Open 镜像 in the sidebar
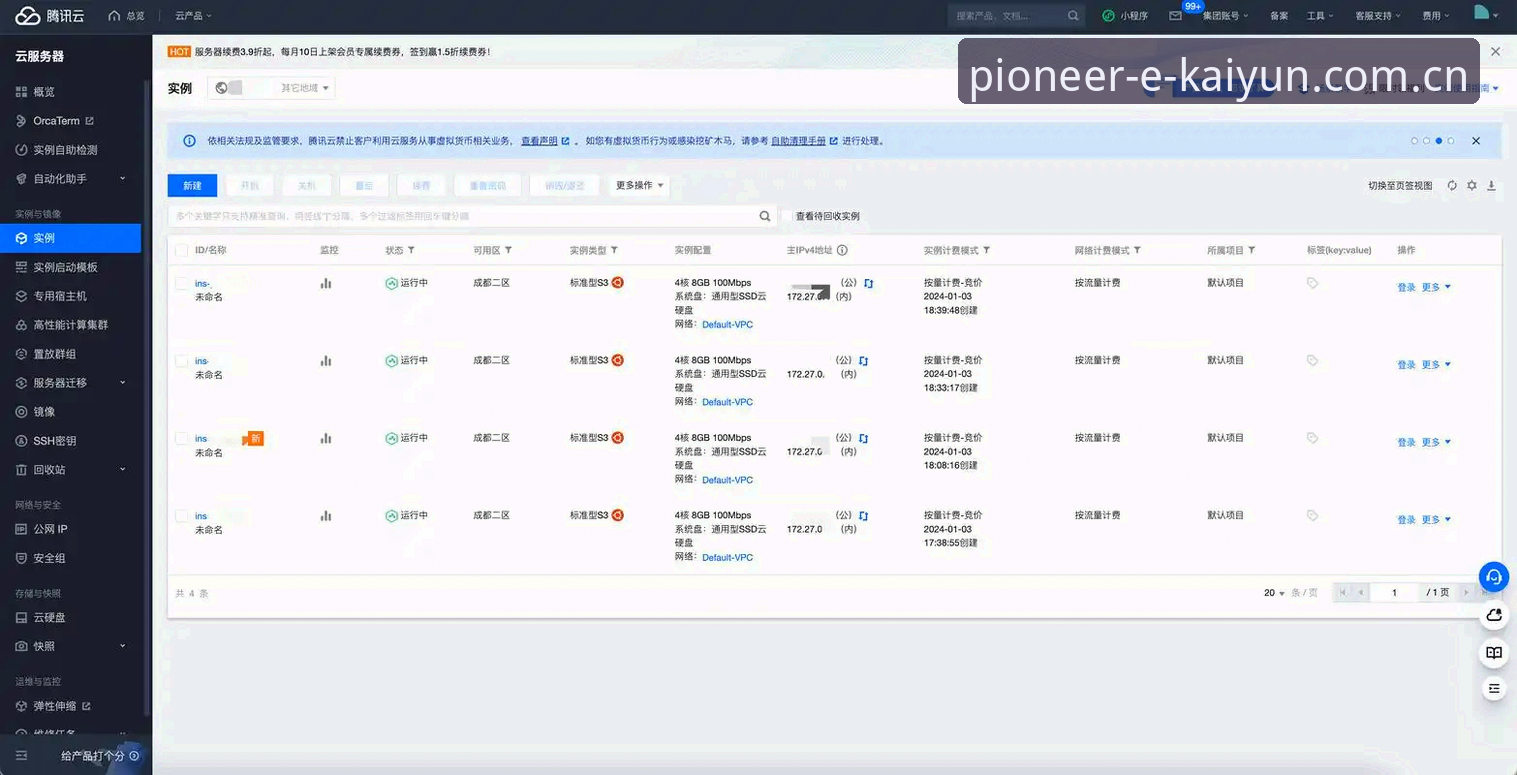 [x=44, y=412]
